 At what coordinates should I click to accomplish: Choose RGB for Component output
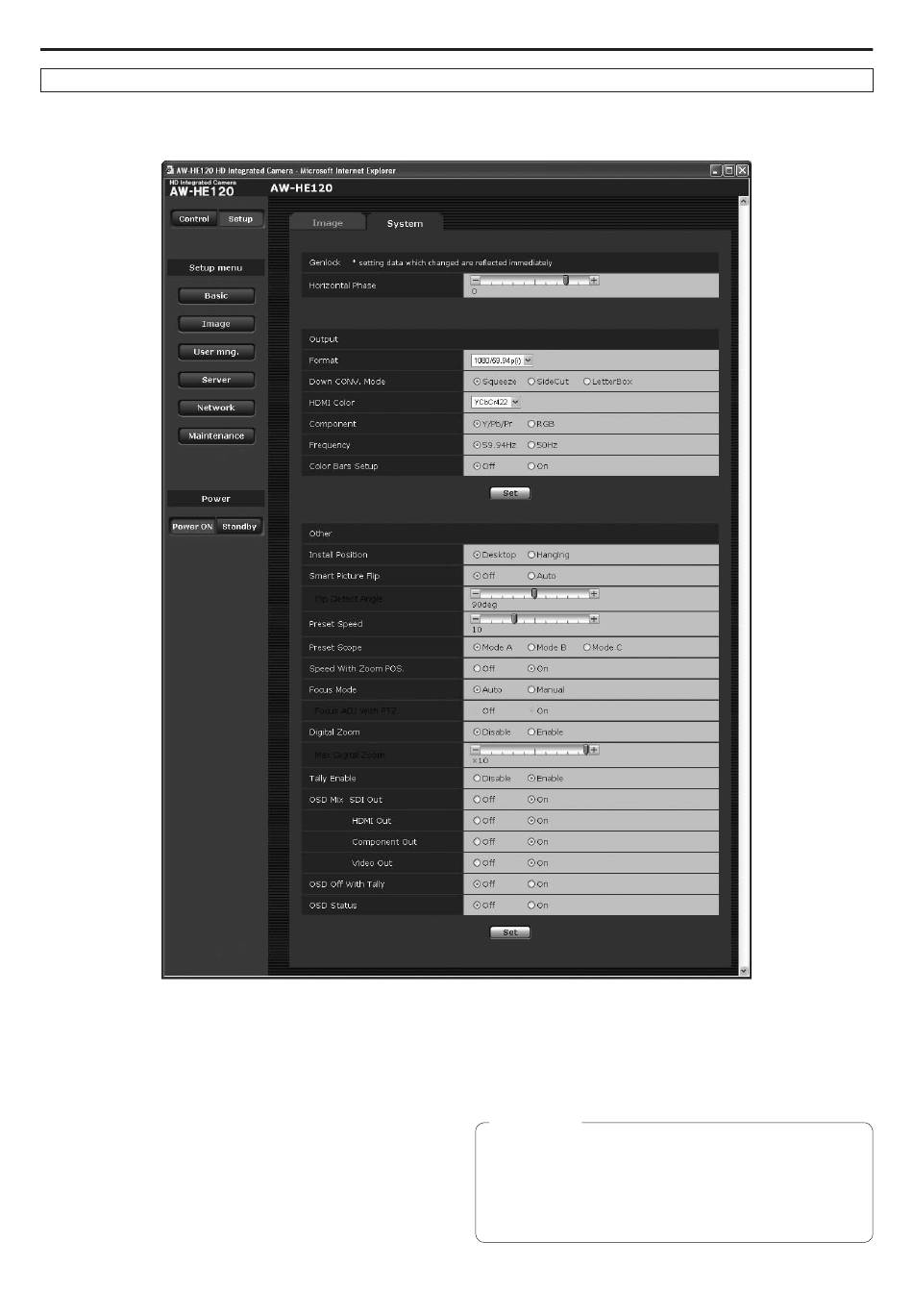(x=531, y=424)
